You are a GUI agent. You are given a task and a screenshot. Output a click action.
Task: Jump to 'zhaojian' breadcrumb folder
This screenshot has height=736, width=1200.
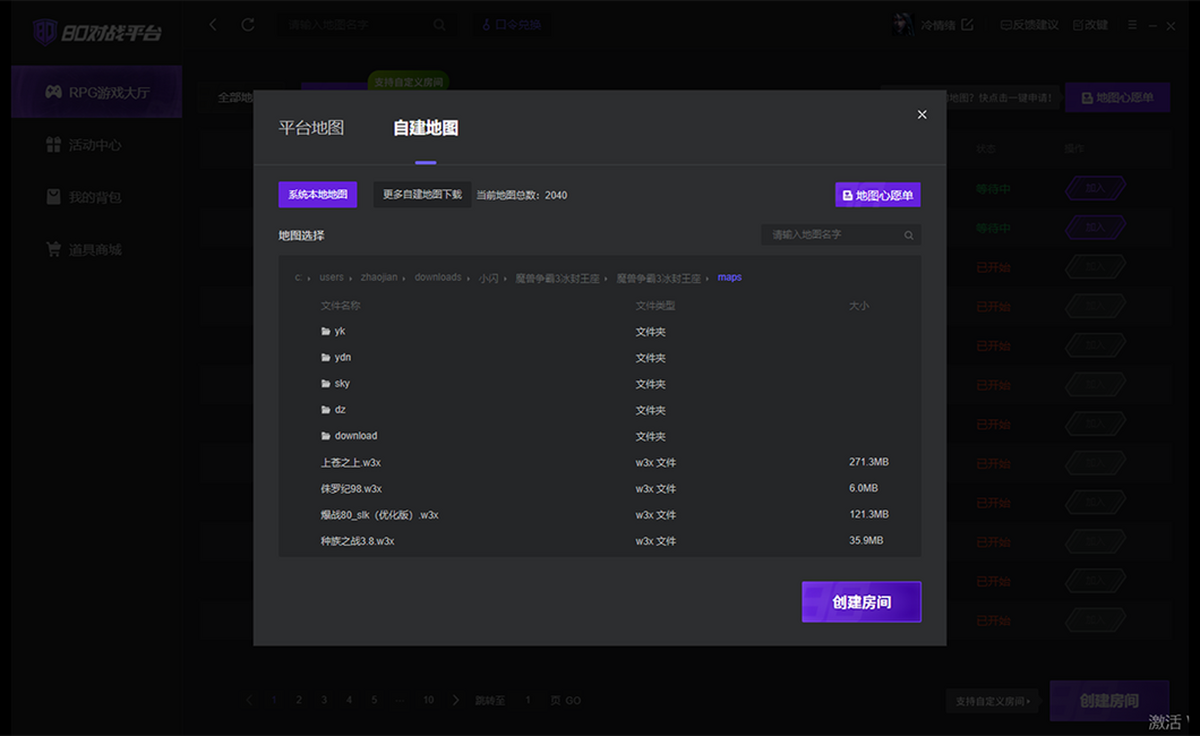[x=379, y=277]
